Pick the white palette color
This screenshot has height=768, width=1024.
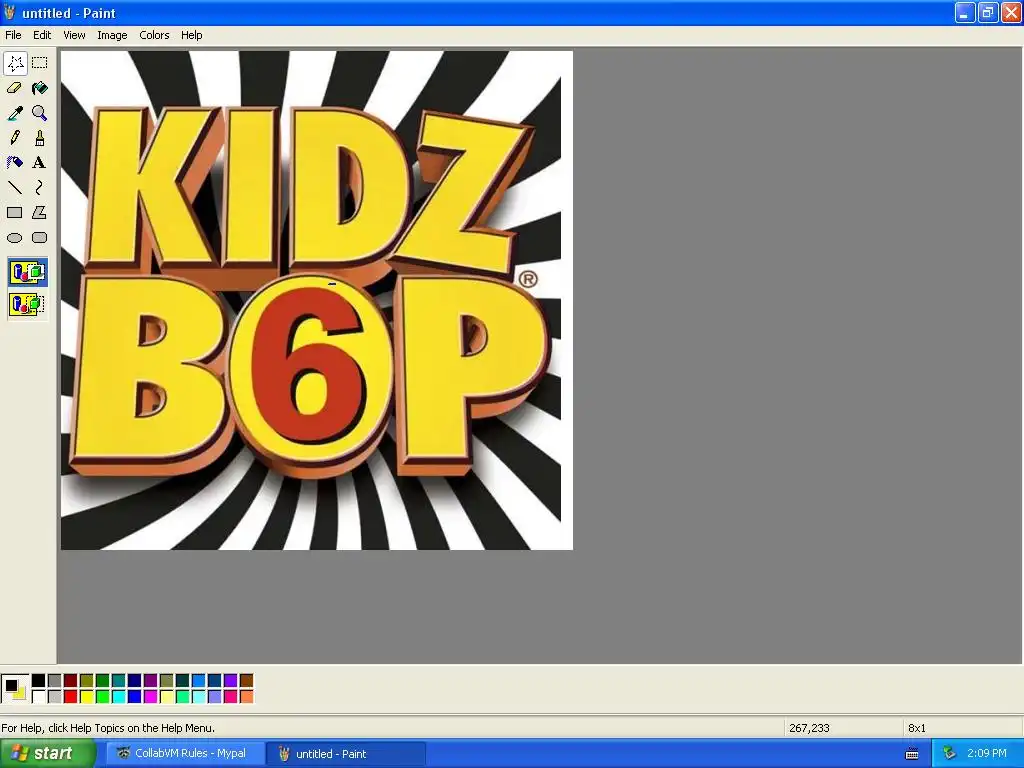click(39, 697)
